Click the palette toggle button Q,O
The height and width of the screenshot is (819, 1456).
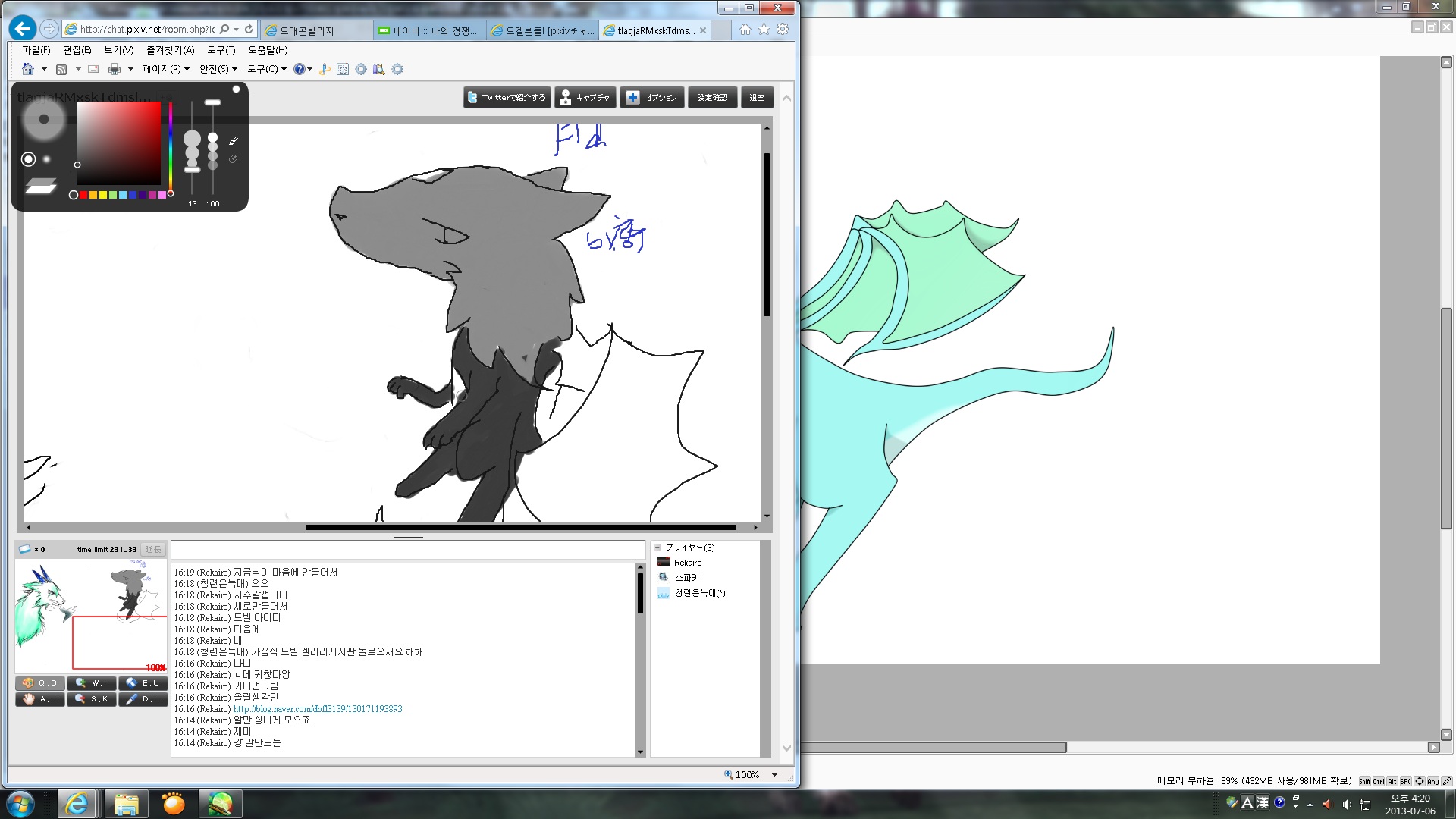click(x=40, y=683)
